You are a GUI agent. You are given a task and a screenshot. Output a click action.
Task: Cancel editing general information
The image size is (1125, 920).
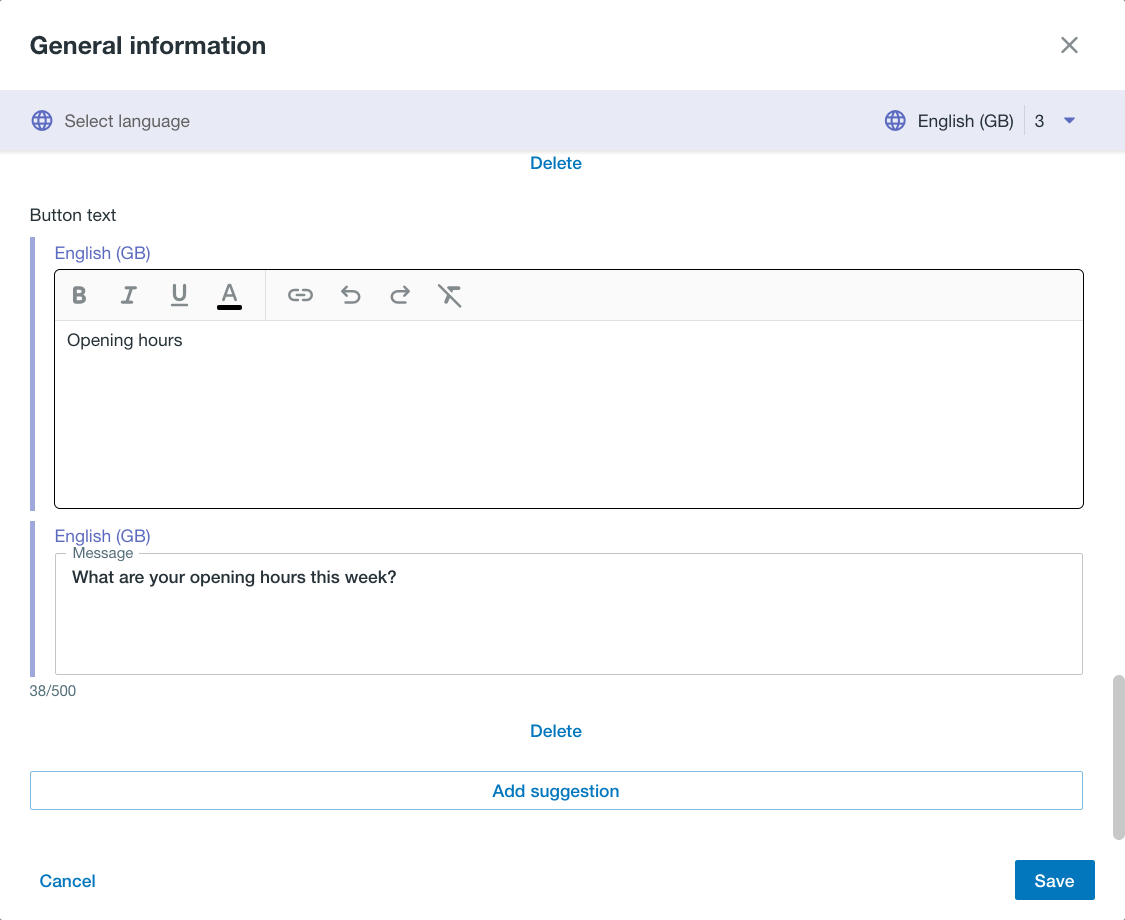click(x=67, y=881)
